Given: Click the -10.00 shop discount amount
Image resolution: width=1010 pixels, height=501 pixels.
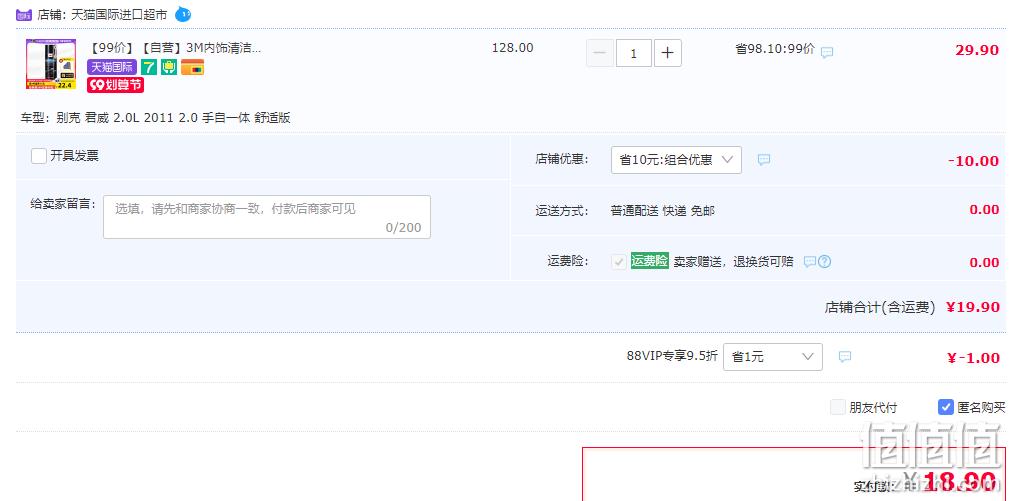Looking at the screenshot, I should (974, 161).
